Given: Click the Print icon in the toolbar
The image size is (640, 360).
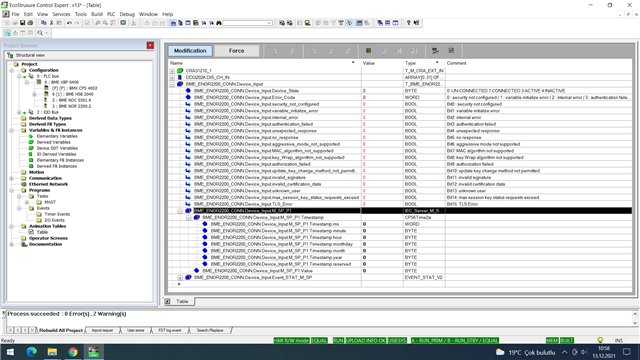Looking at the screenshot, I should [x=30, y=23].
